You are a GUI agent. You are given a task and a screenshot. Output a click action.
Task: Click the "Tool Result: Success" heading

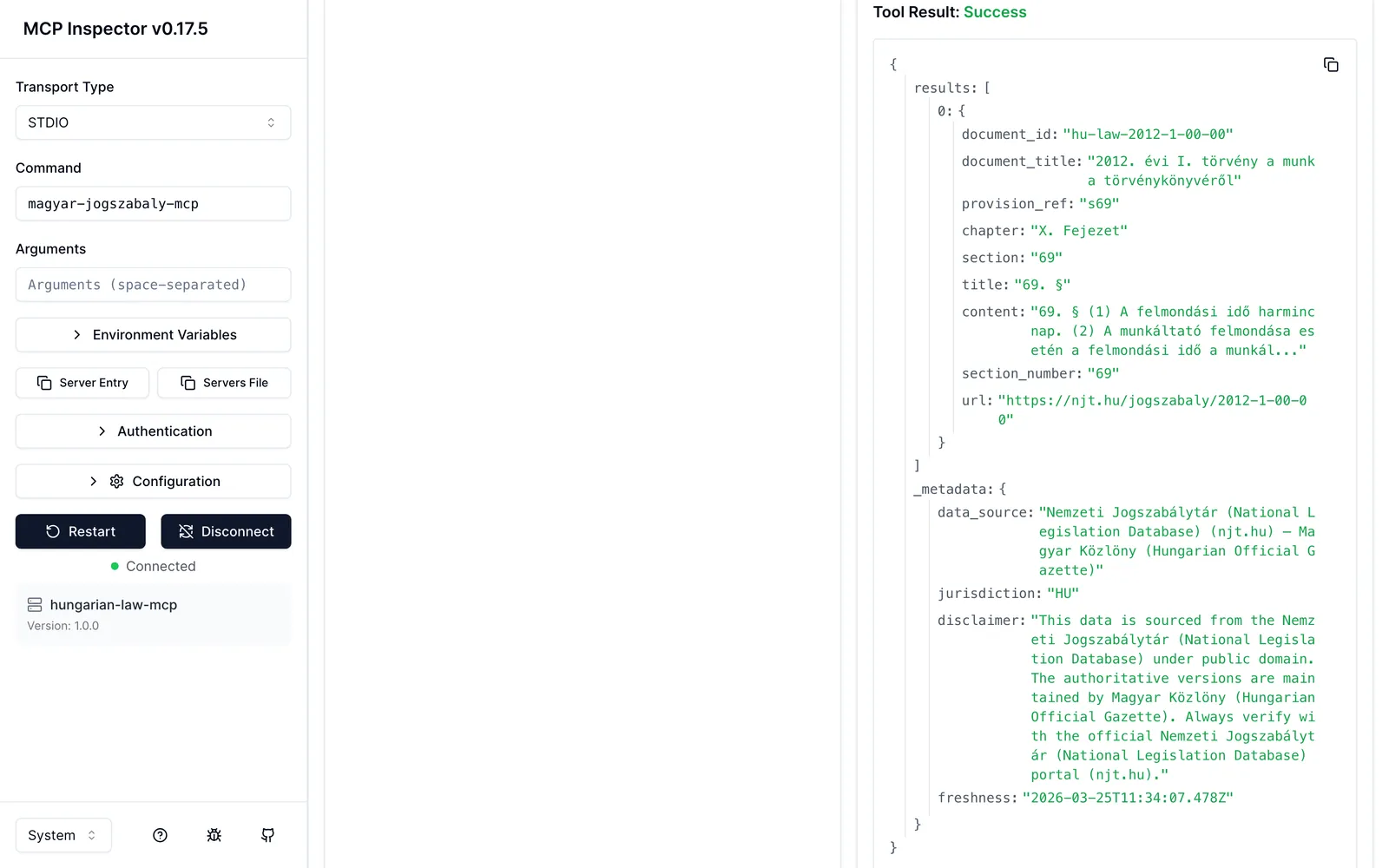(950, 12)
